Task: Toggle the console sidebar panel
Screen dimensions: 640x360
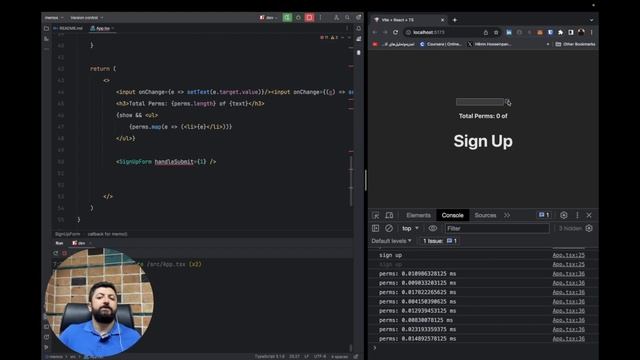Action: point(376,229)
